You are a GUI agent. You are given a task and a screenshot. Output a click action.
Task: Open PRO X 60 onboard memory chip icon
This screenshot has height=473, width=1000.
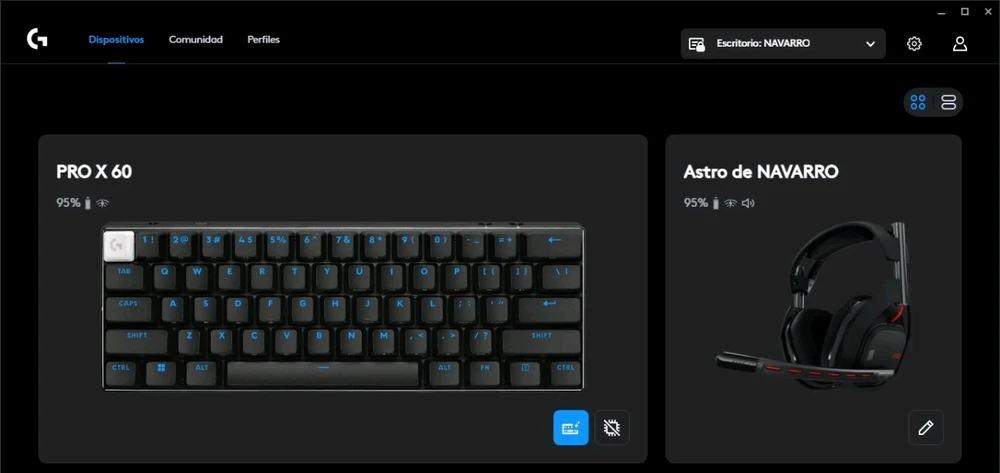(612, 427)
